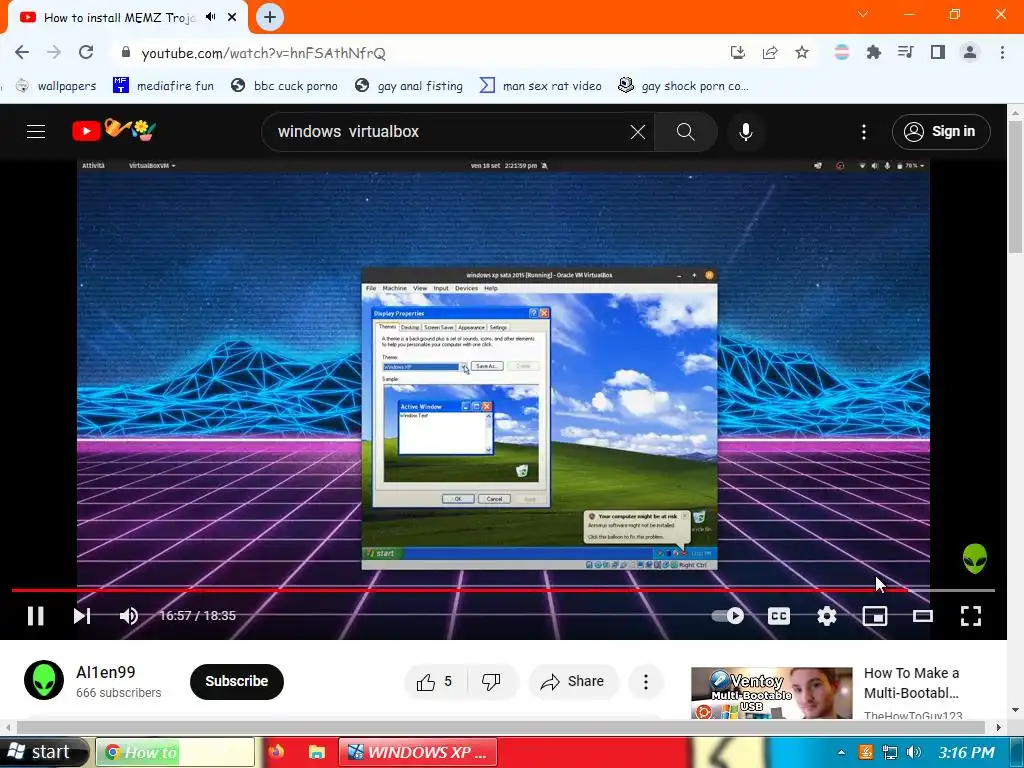1024x768 pixels.
Task: Open the browser extensions puzzle icon
Action: pyautogui.click(x=874, y=52)
